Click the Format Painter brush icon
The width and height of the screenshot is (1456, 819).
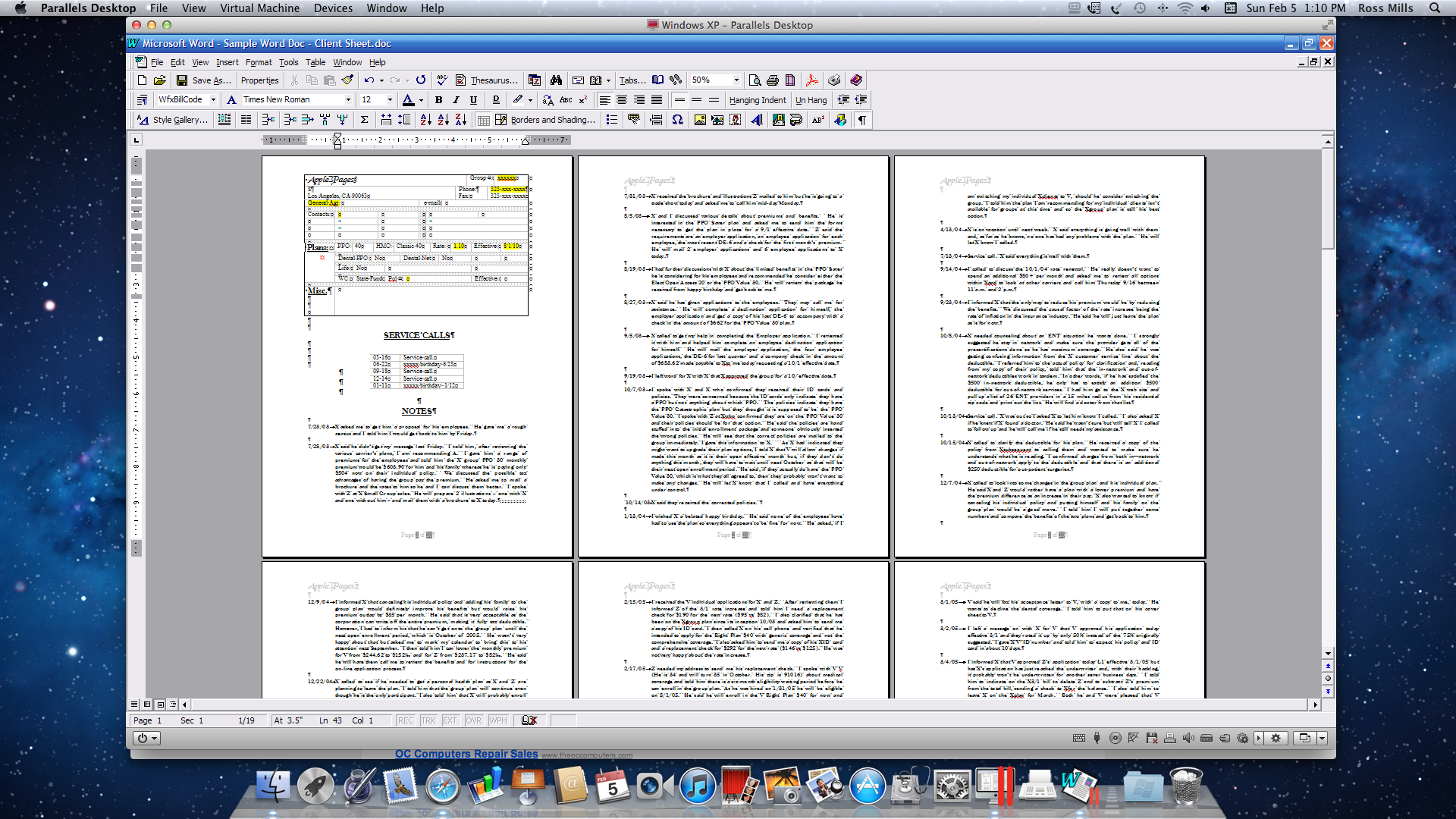point(347,80)
